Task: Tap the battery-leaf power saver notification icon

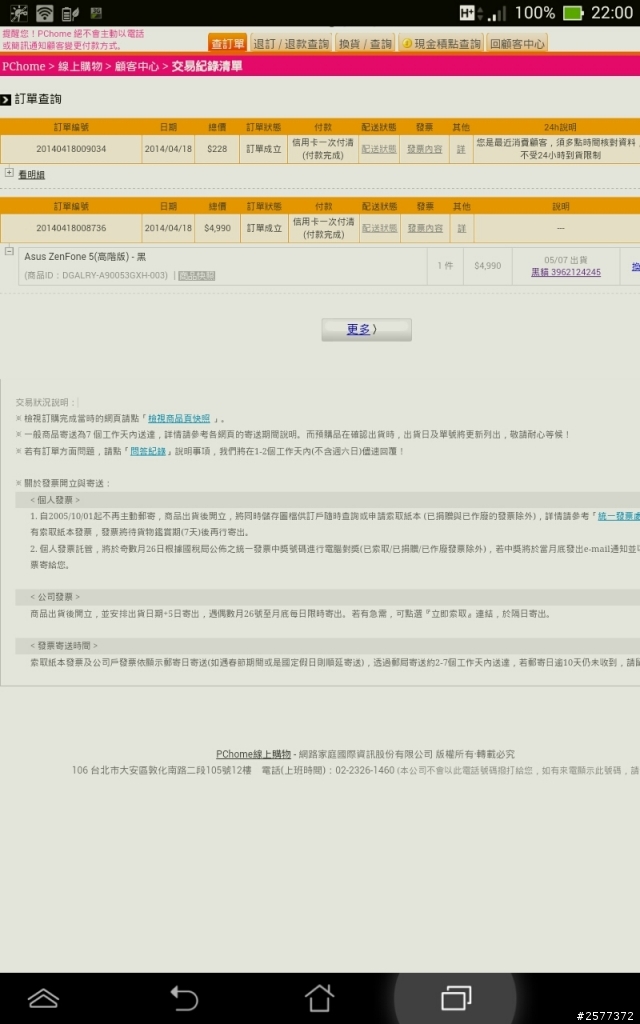Action: tap(70, 13)
